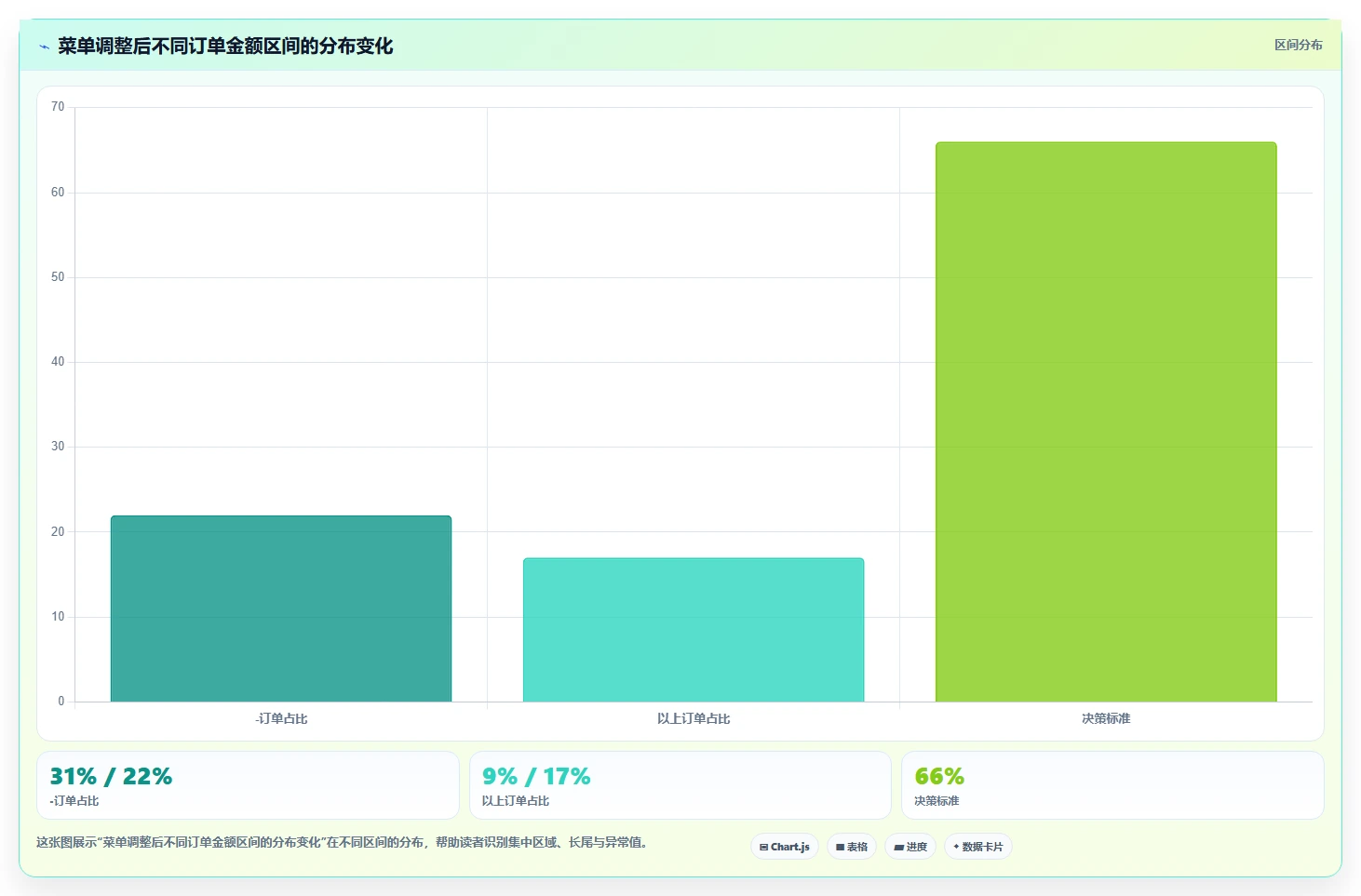This screenshot has height=896, width=1361.
Task: Click the dark teal -订单占比 bar
Action: [x=281, y=608]
